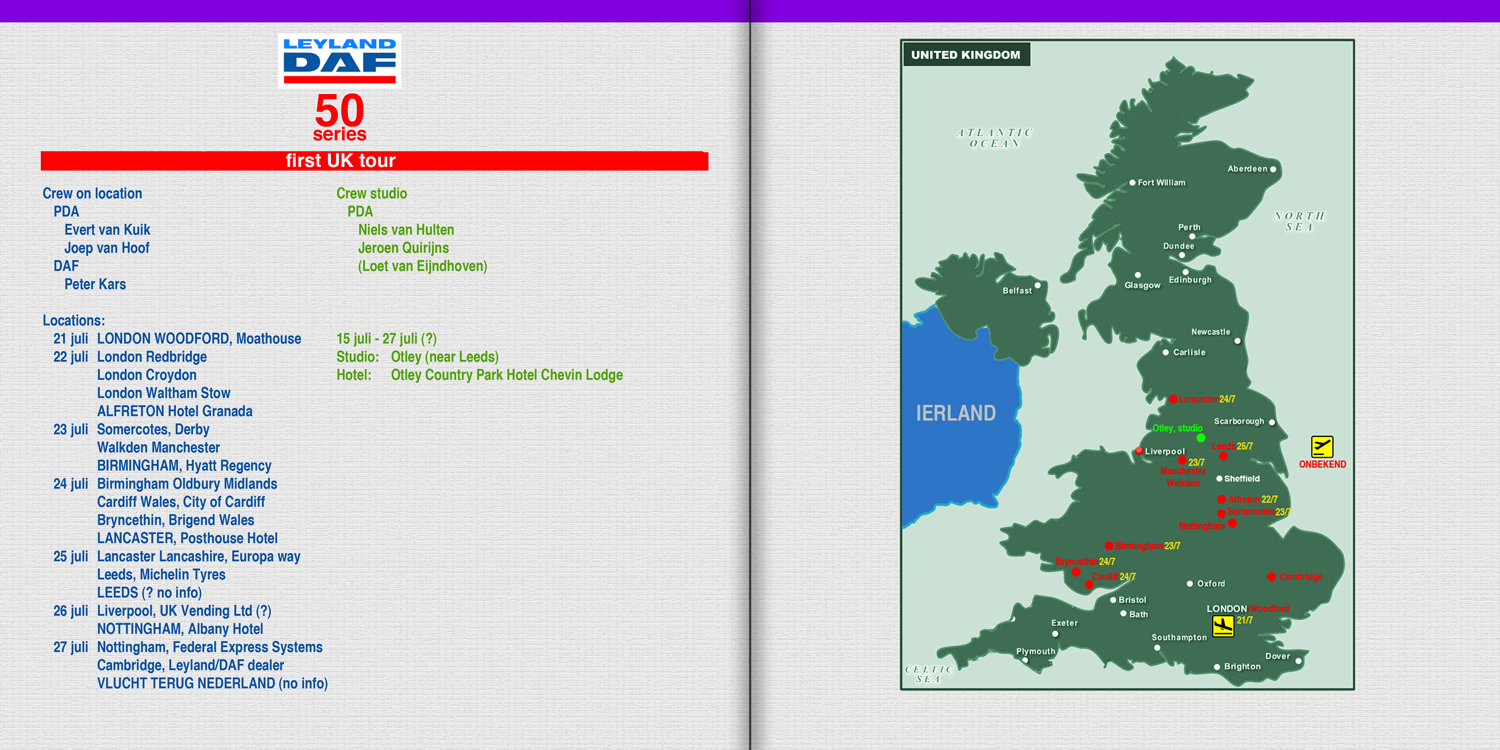This screenshot has height=750, width=1500.
Task: Click the 'Cambridge, Leyland/DAF dealer' list entry
Action: tap(190, 665)
